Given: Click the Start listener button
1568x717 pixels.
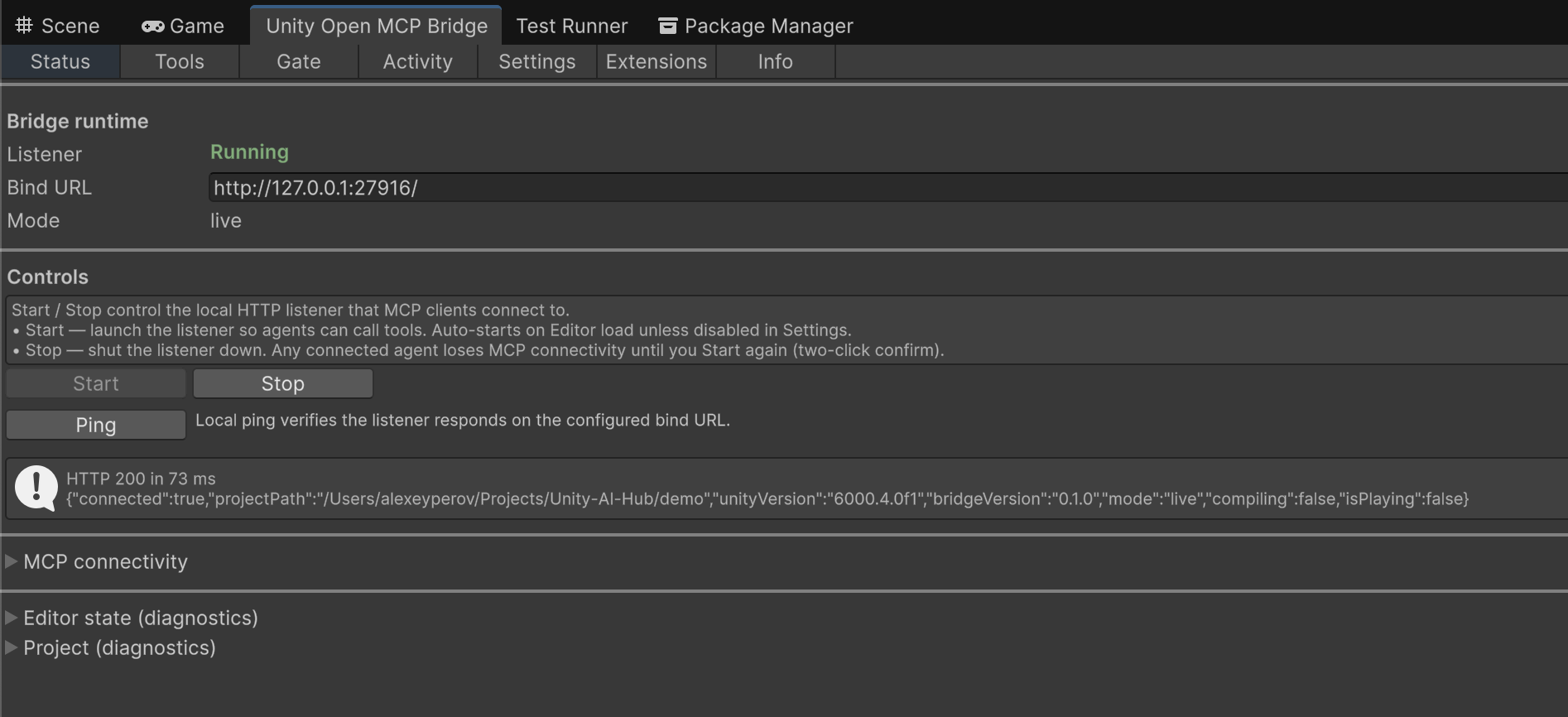Looking at the screenshot, I should pyautogui.click(x=96, y=383).
